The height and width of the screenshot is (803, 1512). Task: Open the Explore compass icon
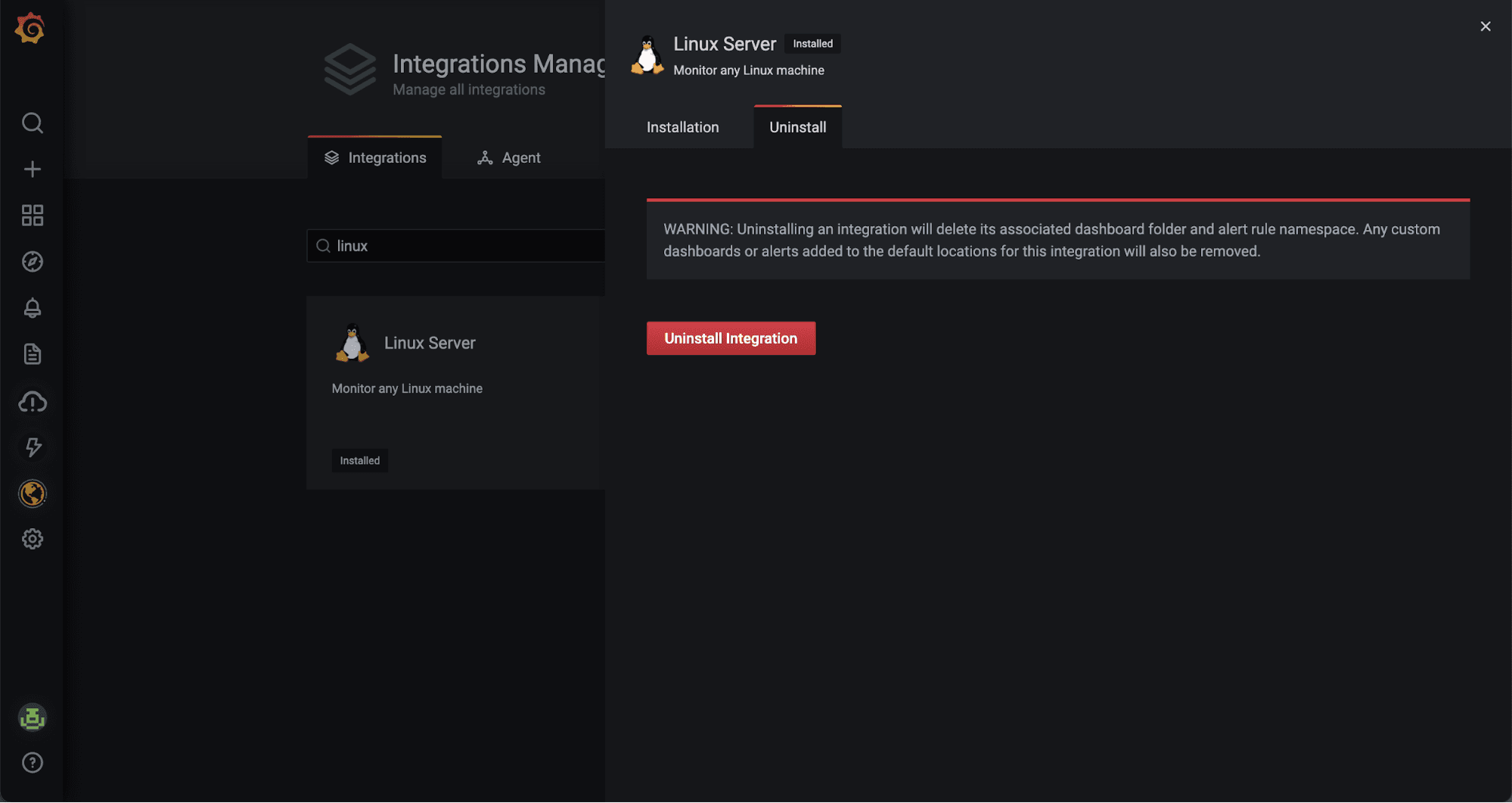pyautogui.click(x=32, y=262)
